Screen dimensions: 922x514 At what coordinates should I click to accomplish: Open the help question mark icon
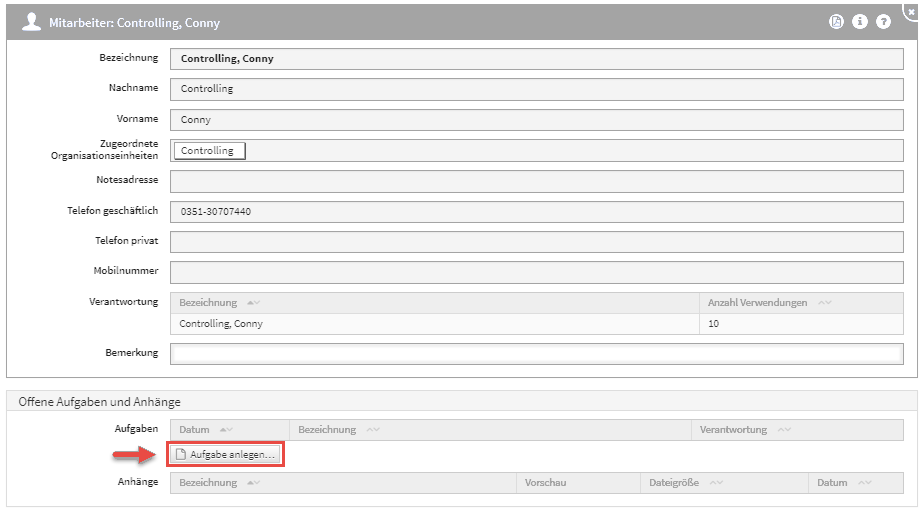click(883, 22)
